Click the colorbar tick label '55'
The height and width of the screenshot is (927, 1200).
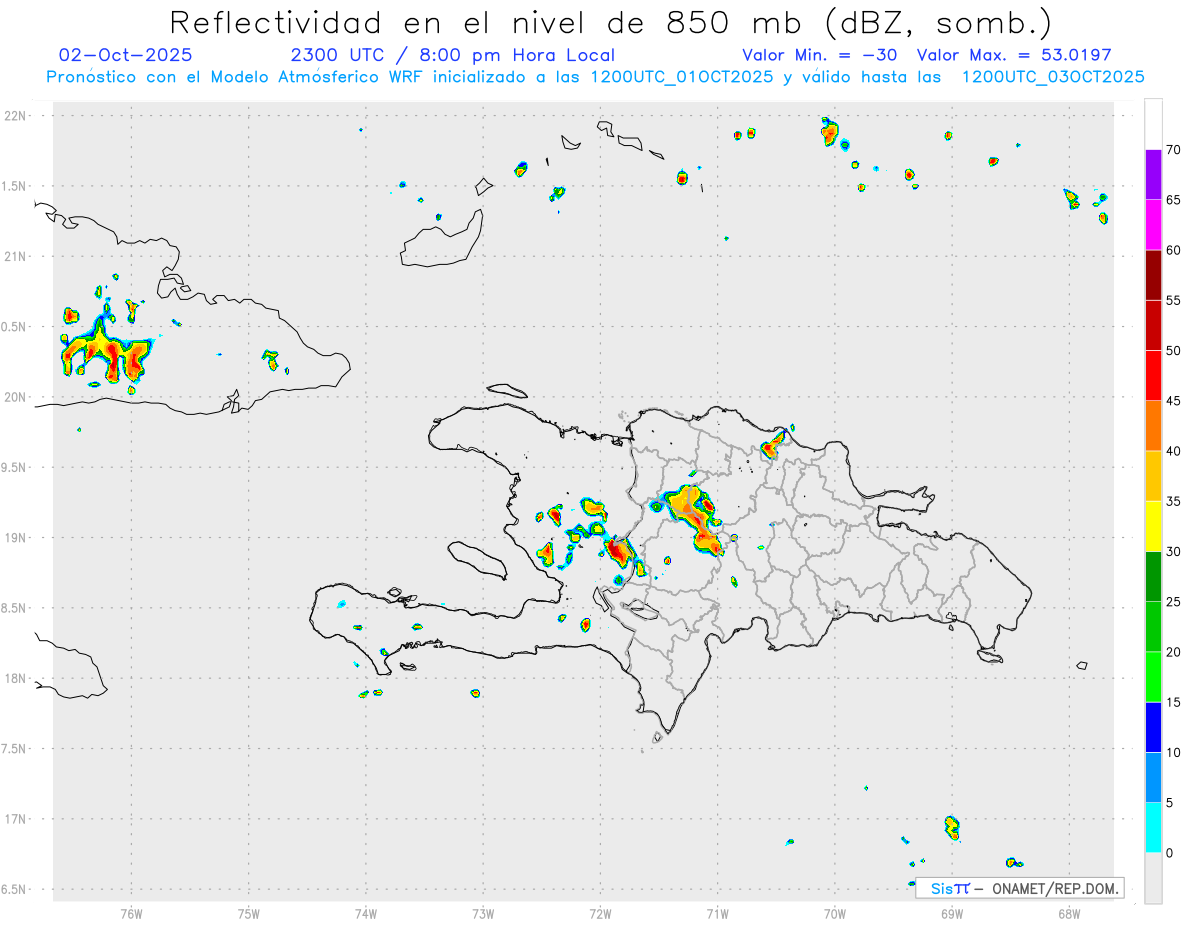tap(1173, 300)
